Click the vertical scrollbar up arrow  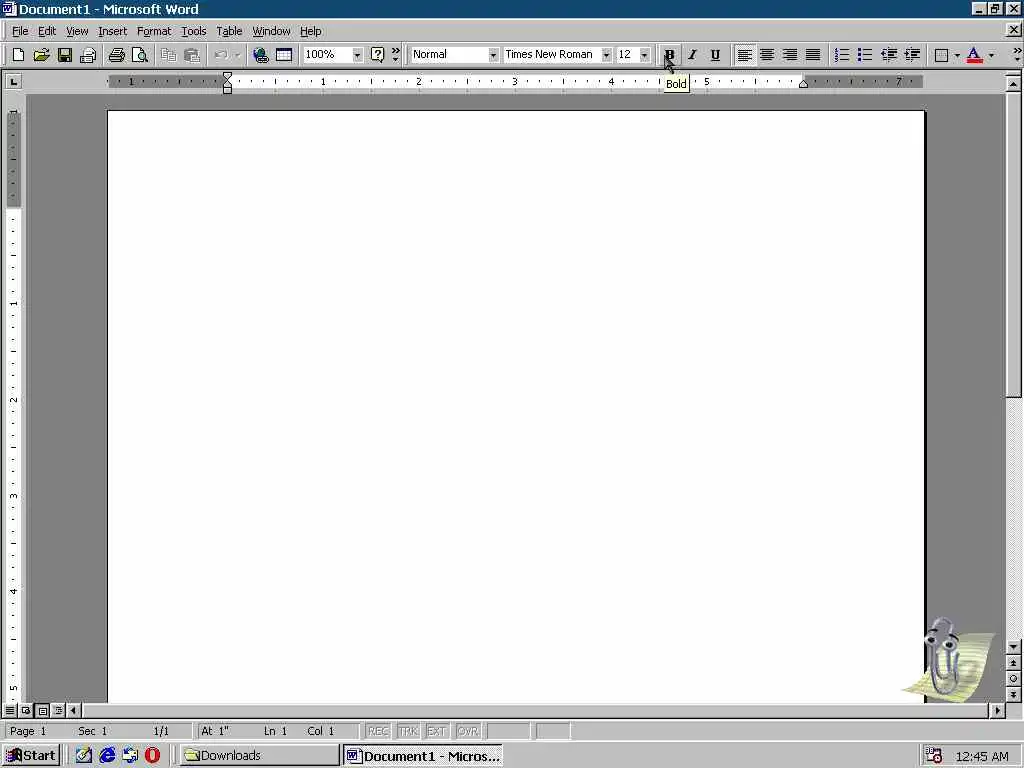coord(1014,84)
